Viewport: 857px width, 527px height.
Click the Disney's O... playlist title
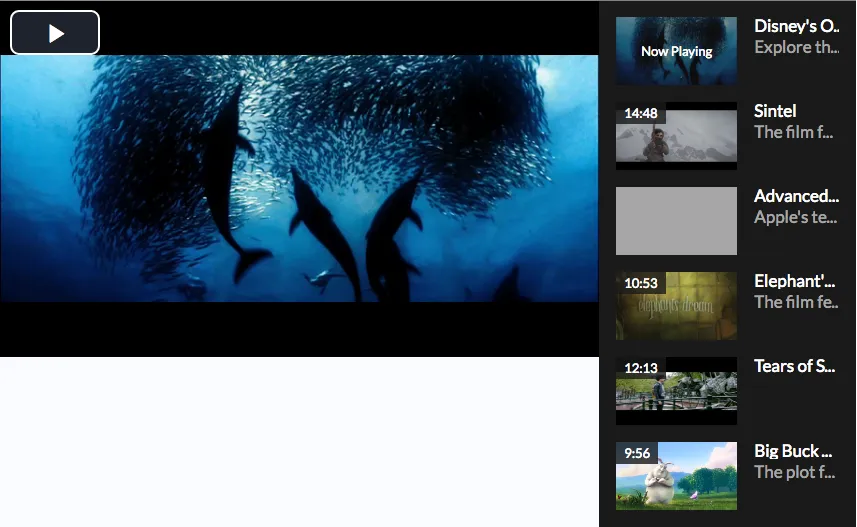pos(796,26)
